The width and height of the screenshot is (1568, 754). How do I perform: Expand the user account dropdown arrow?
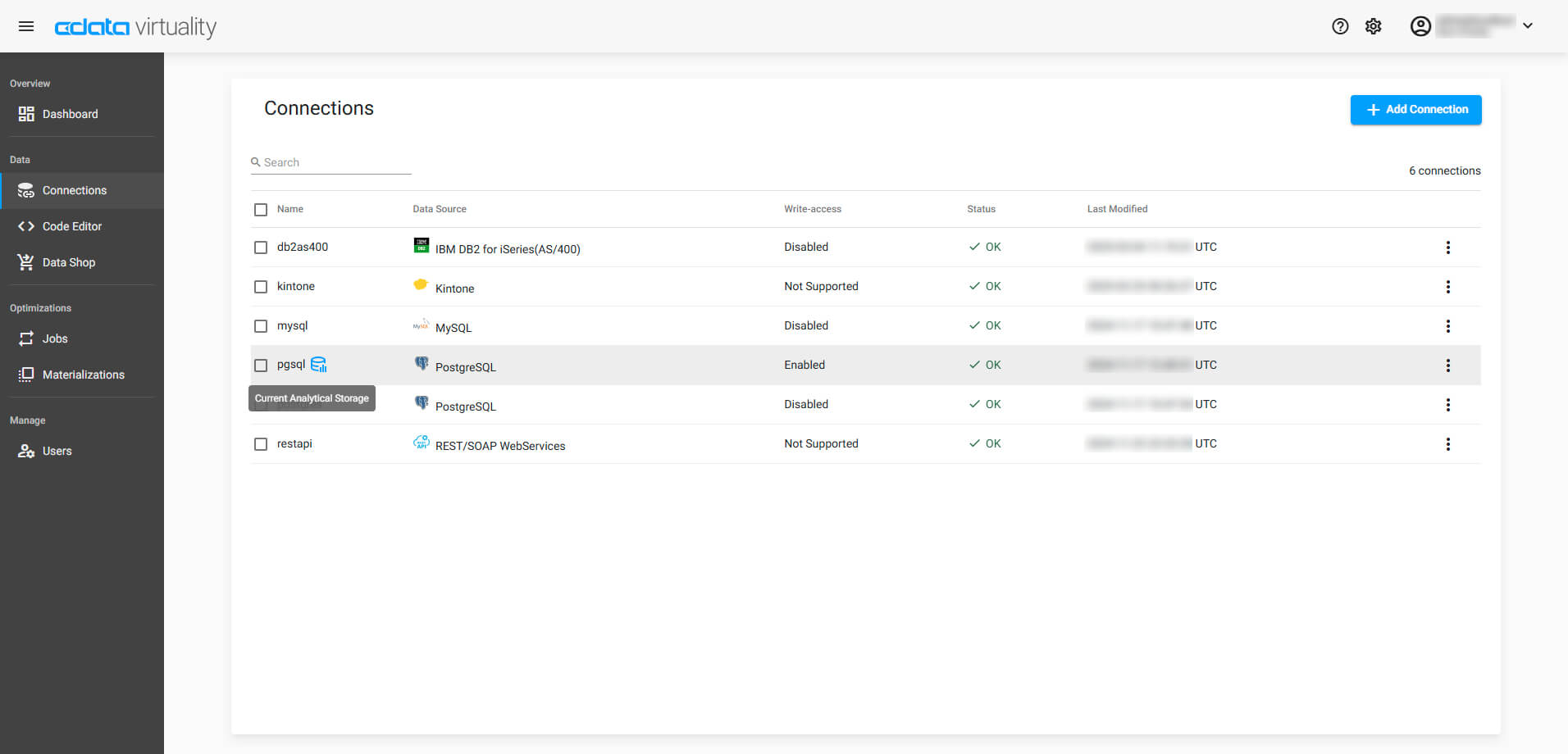click(1528, 25)
